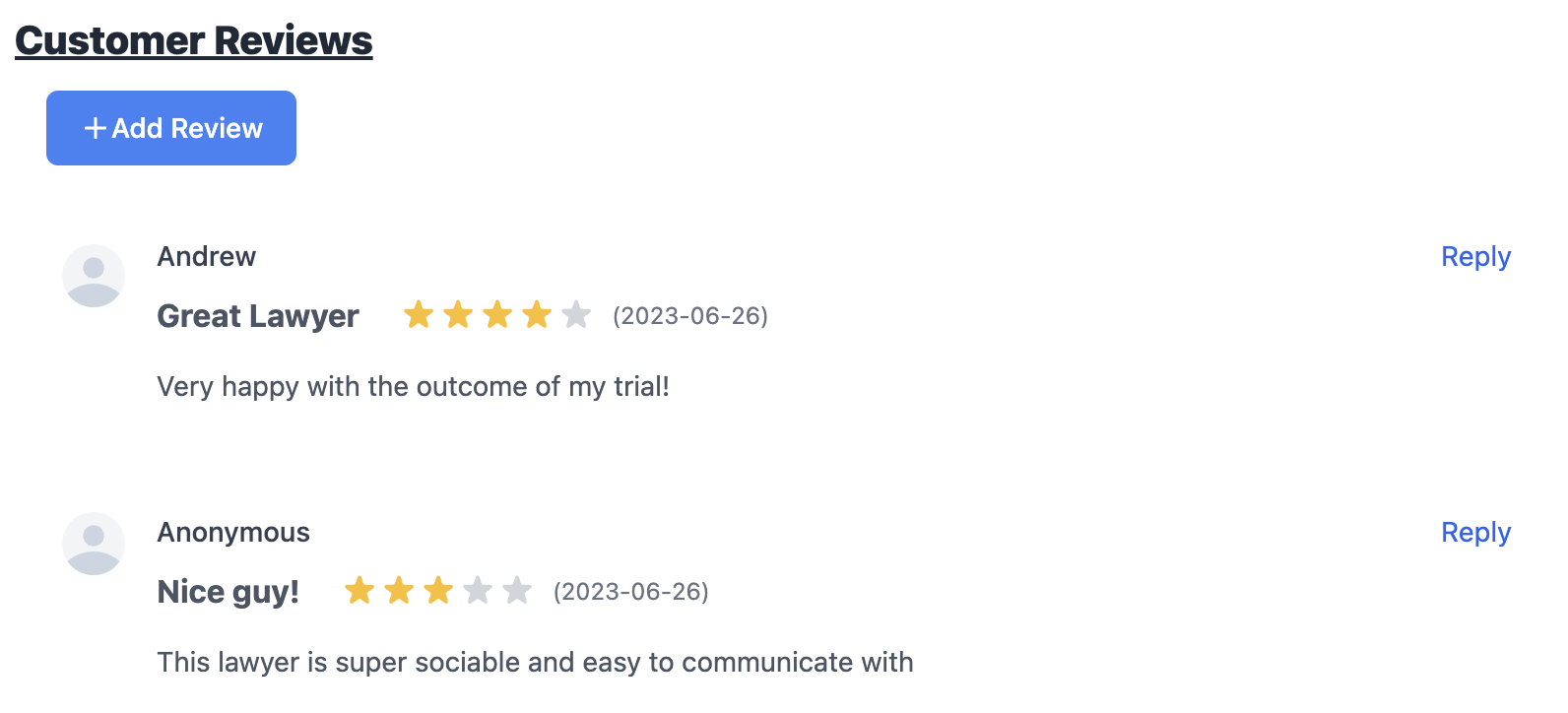
Task: Click fourth star of Great Lawyer rating
Action: [537, 315]
